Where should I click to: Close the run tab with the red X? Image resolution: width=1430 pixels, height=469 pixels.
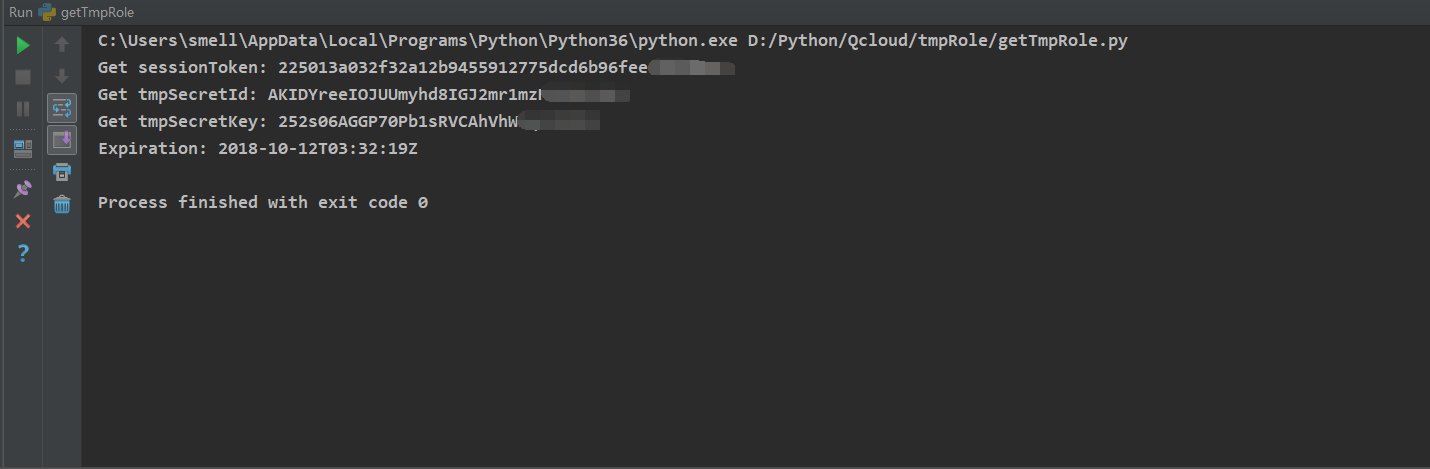point(23,221)
